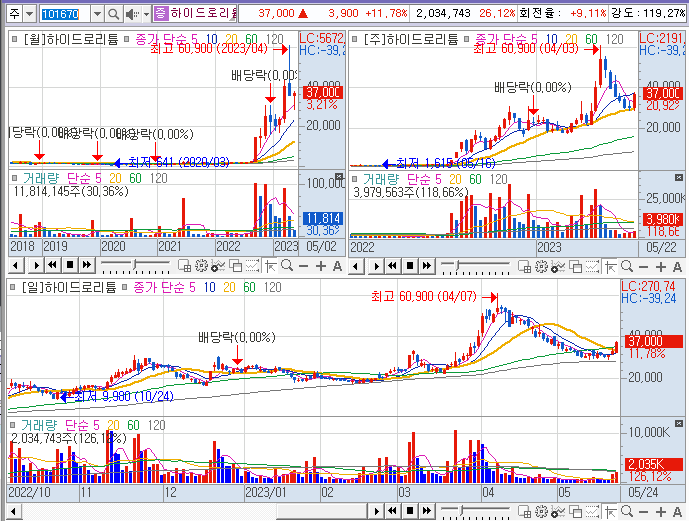This screenshot has height=521, width=689.
Task: Click the purple 종 badge before the stock name
Action: [x=161, y=13]
